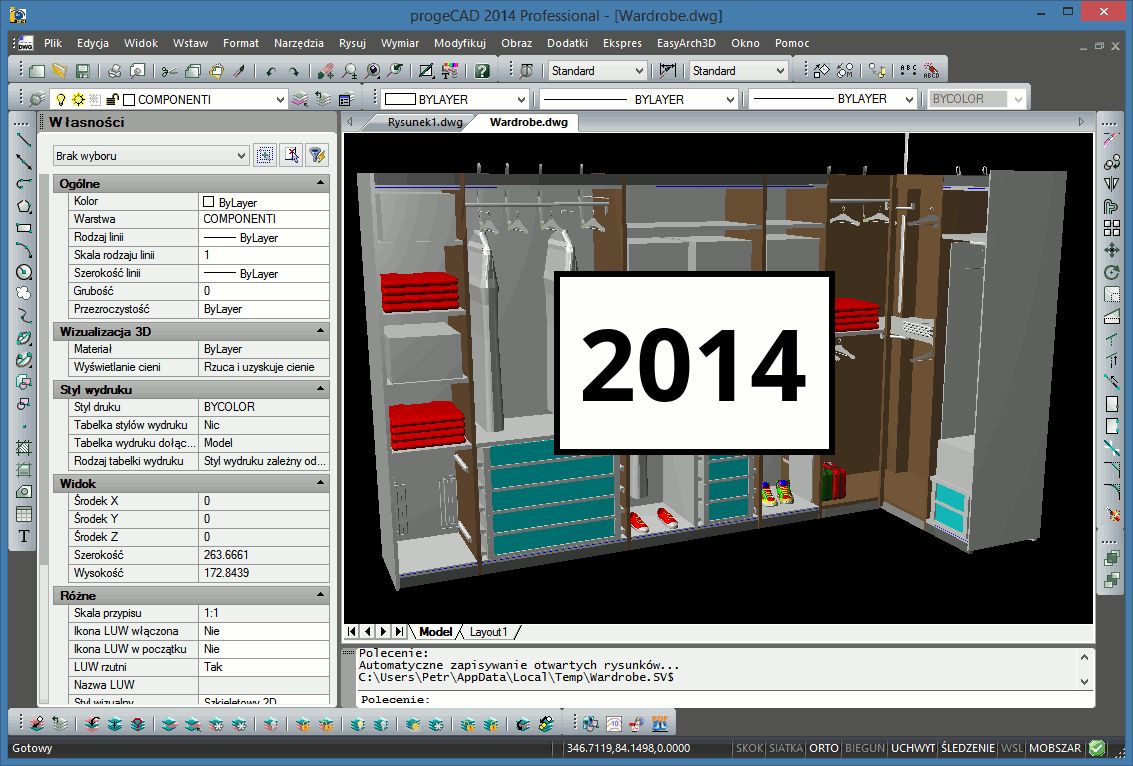Toggle ORTO mode in status bar

pos(824,748)
